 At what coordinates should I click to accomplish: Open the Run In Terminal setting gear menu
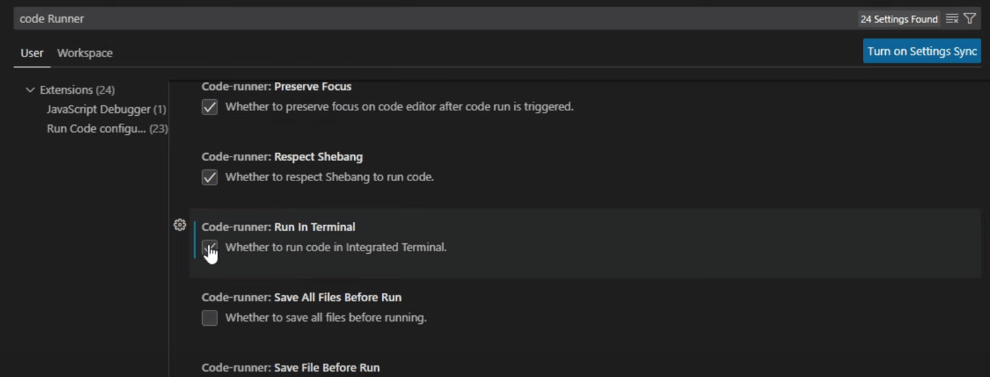click(x=180, y=225)
